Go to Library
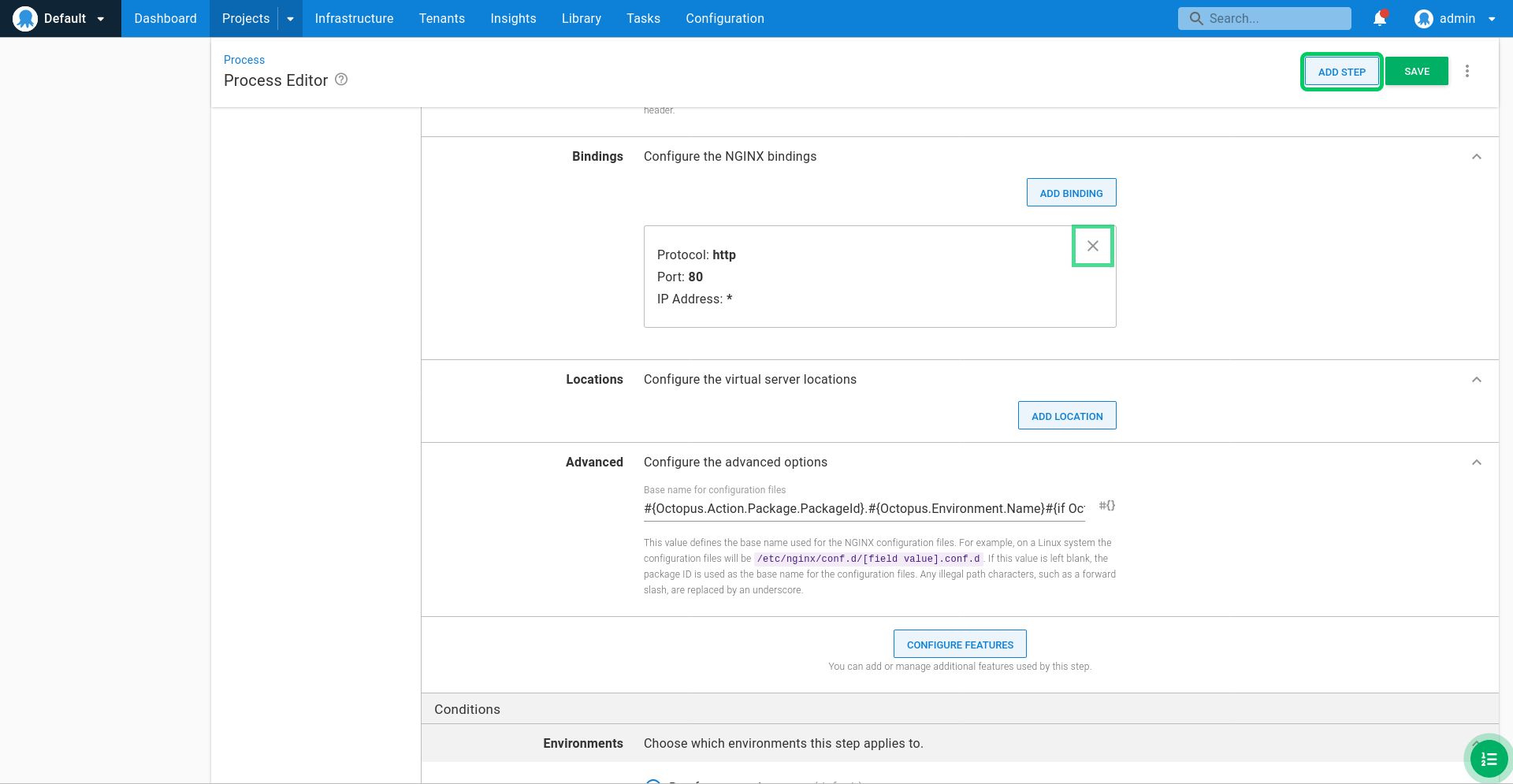This screenshot has width=1513, height=784. (582, 18)
